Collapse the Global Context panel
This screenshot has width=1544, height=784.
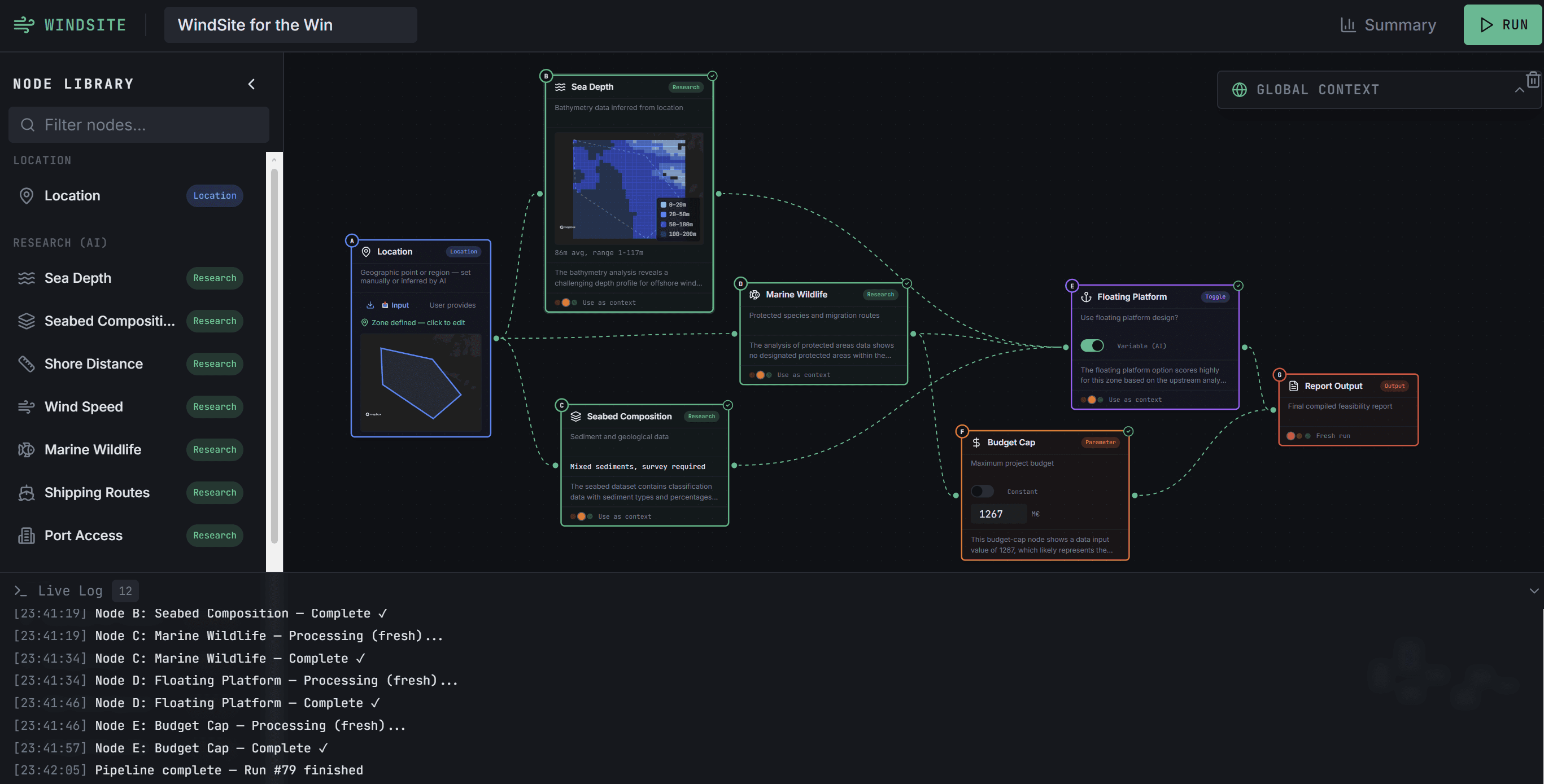(1519, 90)
